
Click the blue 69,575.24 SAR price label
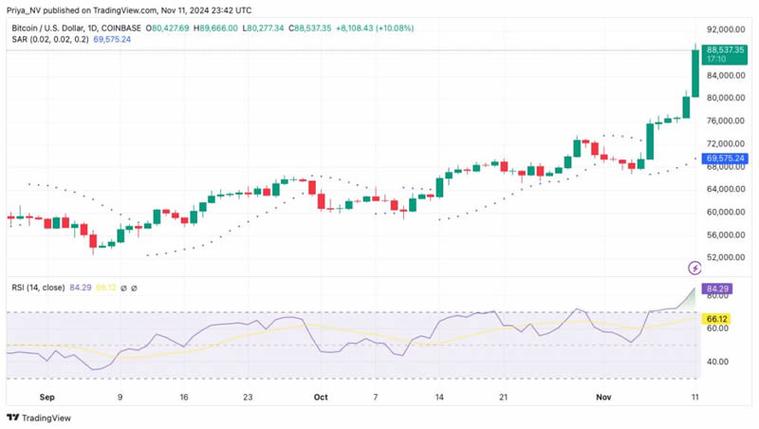(x=725, y=158)
